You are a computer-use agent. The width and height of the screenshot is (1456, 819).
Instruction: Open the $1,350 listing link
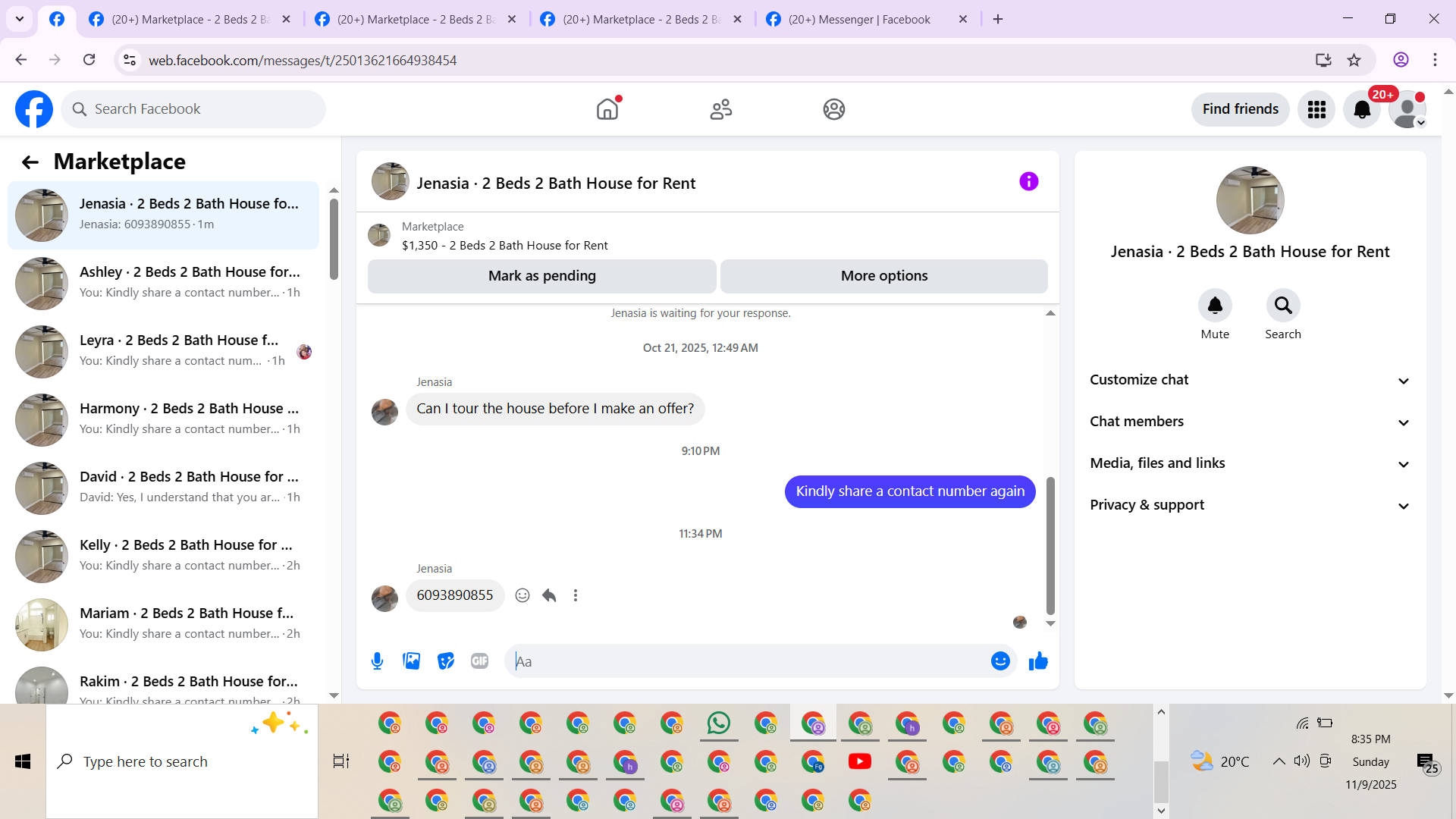pyautogui.click(x=505, y=246)
